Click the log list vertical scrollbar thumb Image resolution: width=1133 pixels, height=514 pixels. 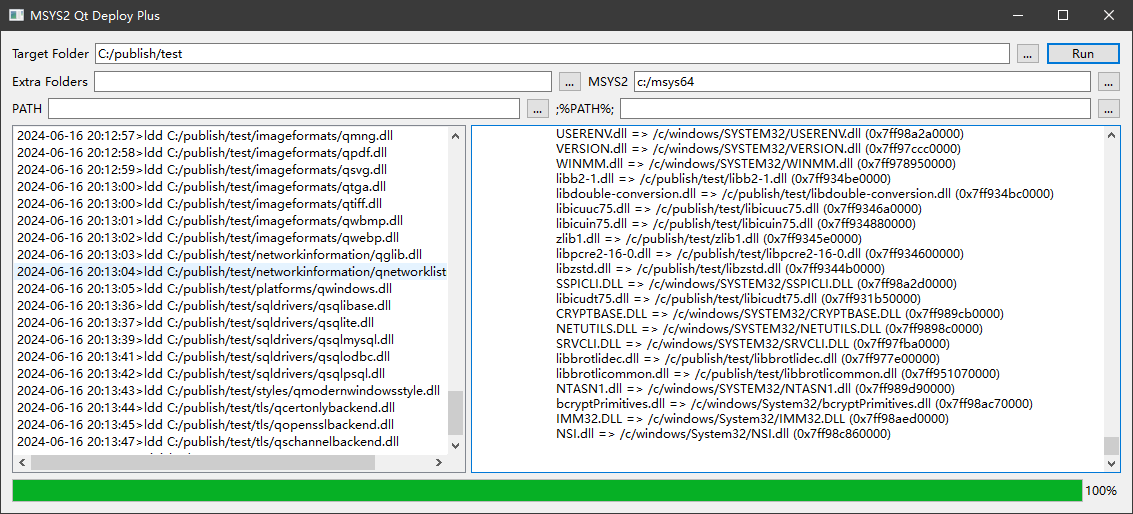(455, 413)
